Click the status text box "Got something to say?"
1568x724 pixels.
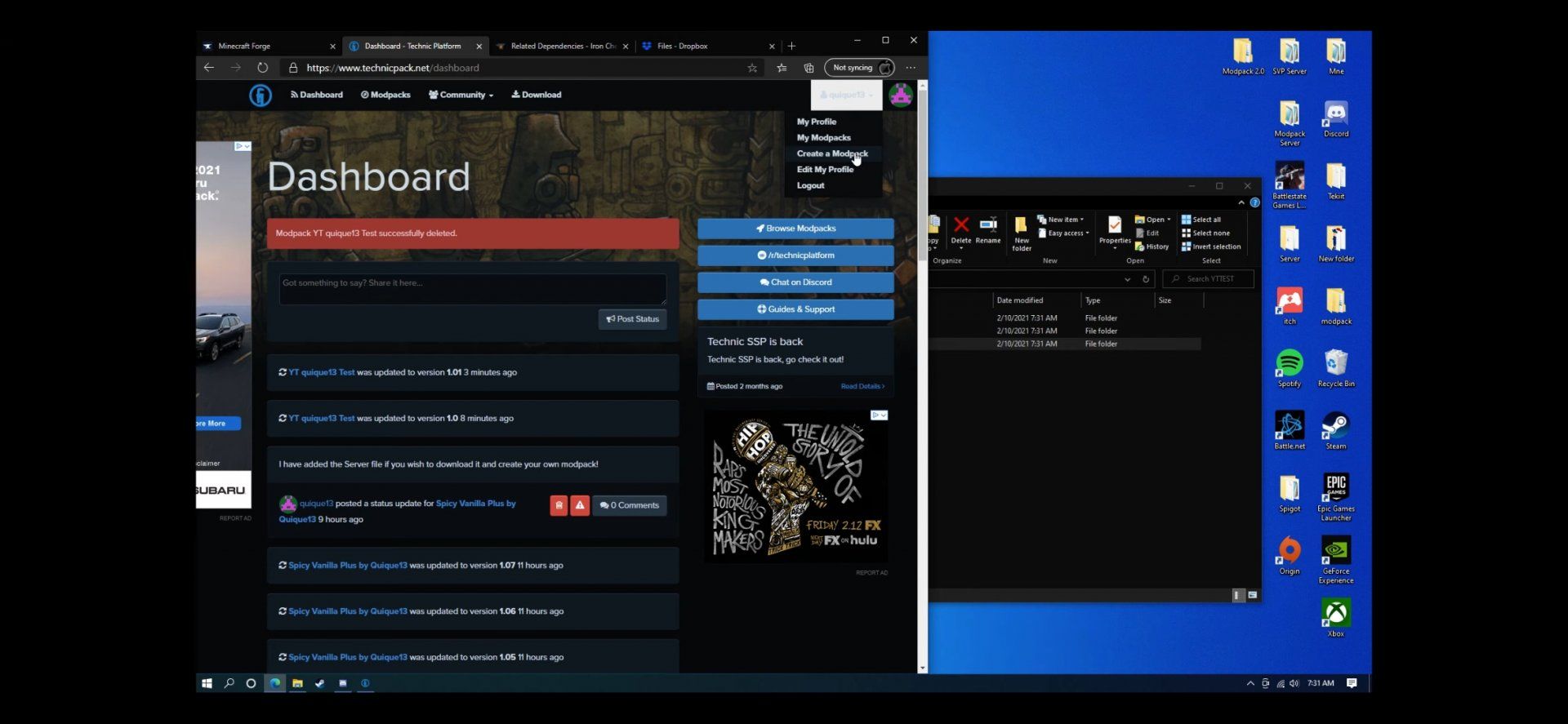(x=473, y=289)
